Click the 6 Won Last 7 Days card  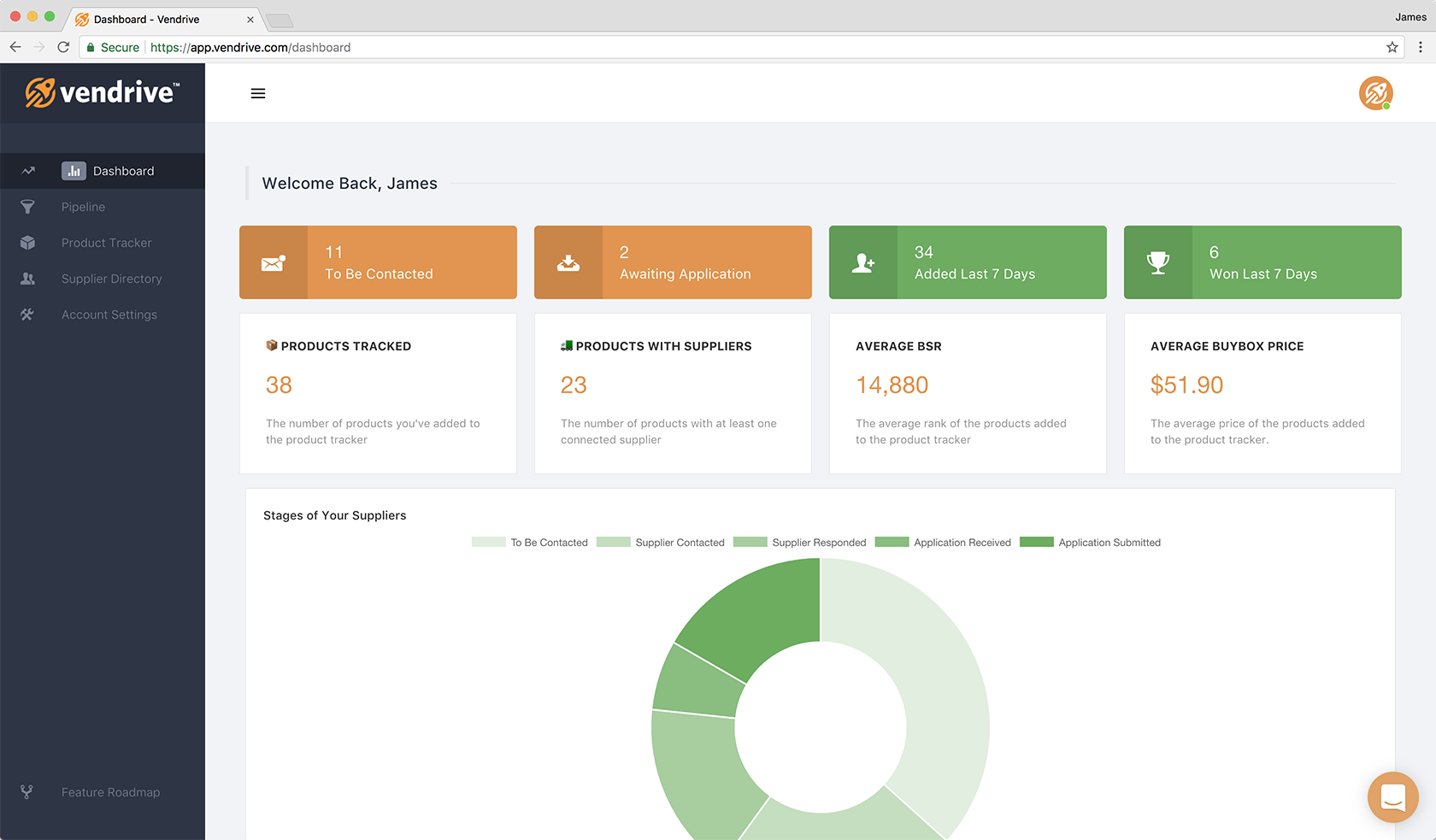tap(1262, 262)
